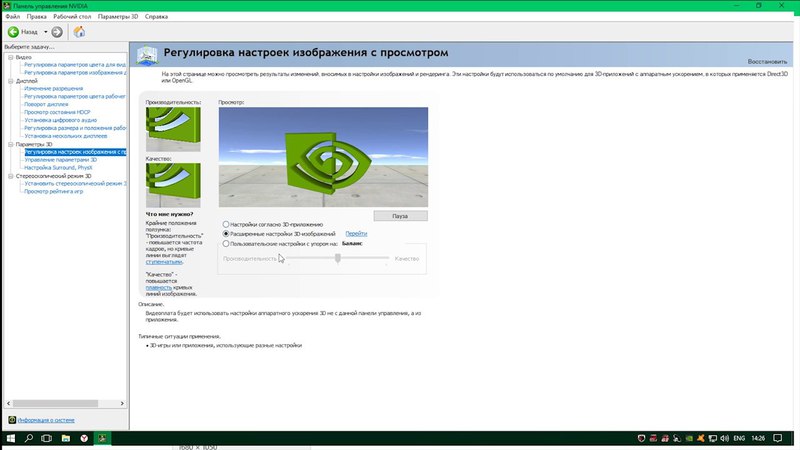Screen dimensions: 800x450
Task: Collapse the Параметры 3D tree node
Action: point(11,144)
